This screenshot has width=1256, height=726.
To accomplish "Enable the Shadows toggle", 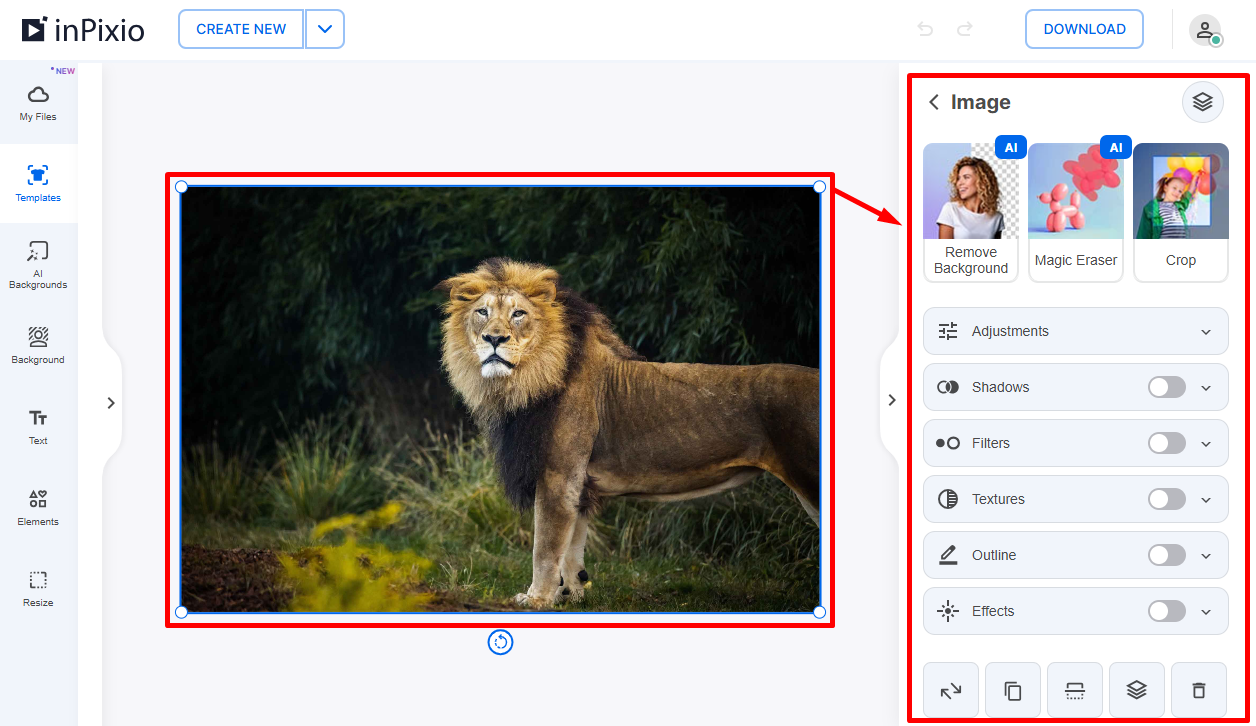I will point(1167,387).
